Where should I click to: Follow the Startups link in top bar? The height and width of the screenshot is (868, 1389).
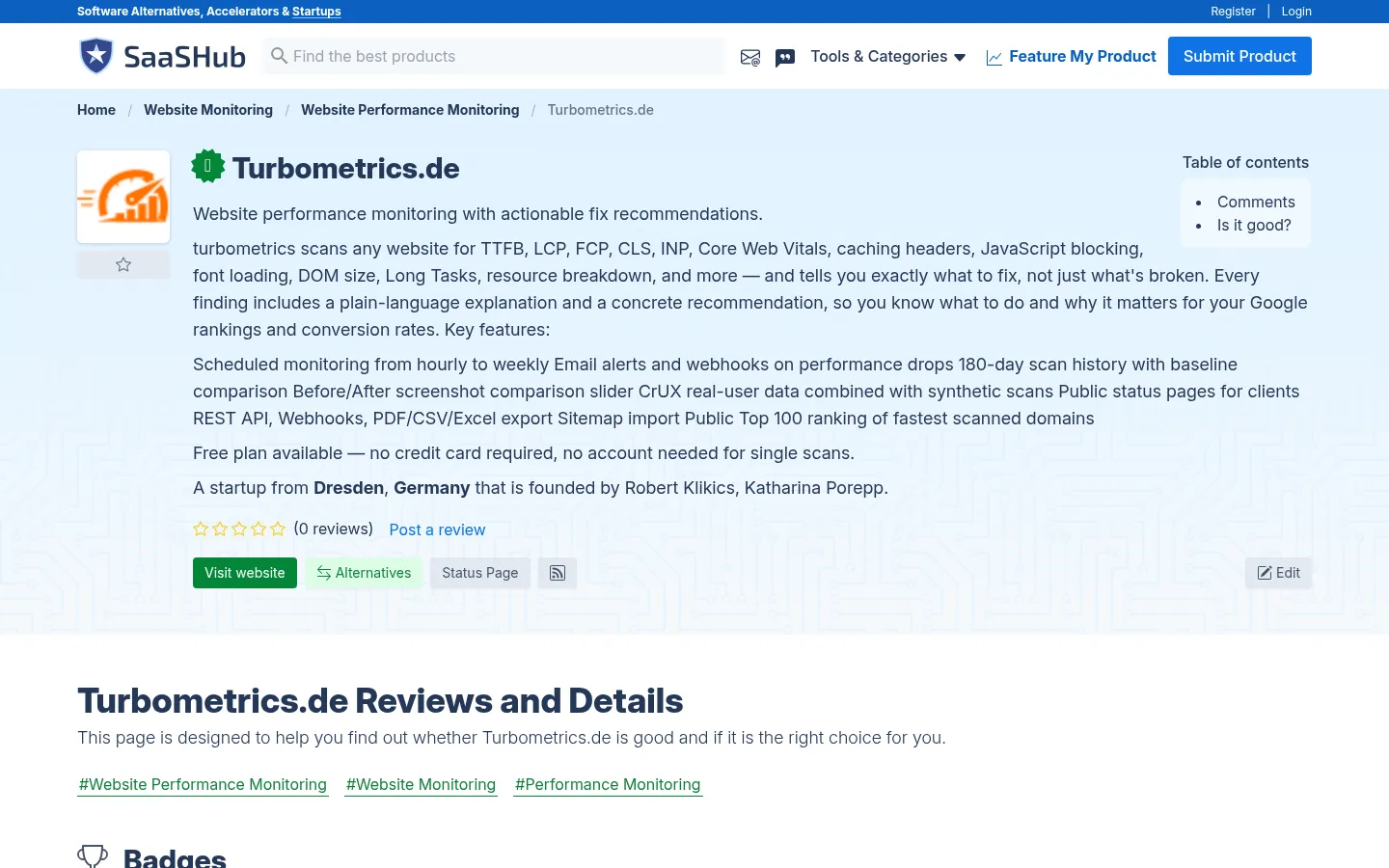tap(316, 12)
